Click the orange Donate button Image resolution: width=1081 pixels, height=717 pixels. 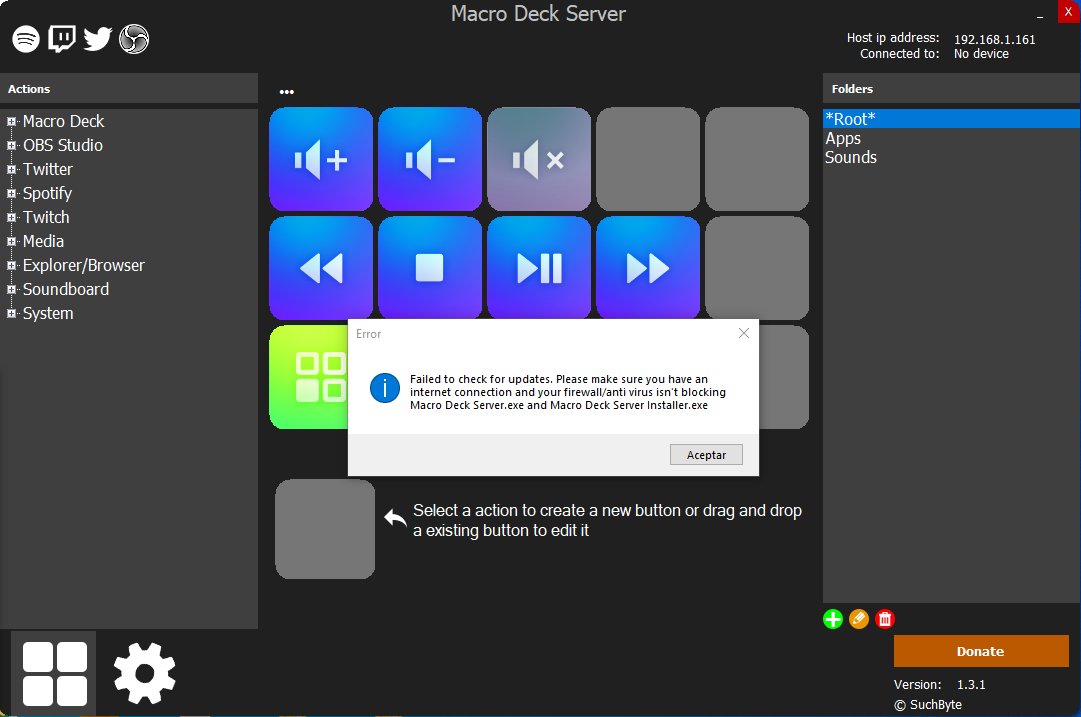click(981, 651)
